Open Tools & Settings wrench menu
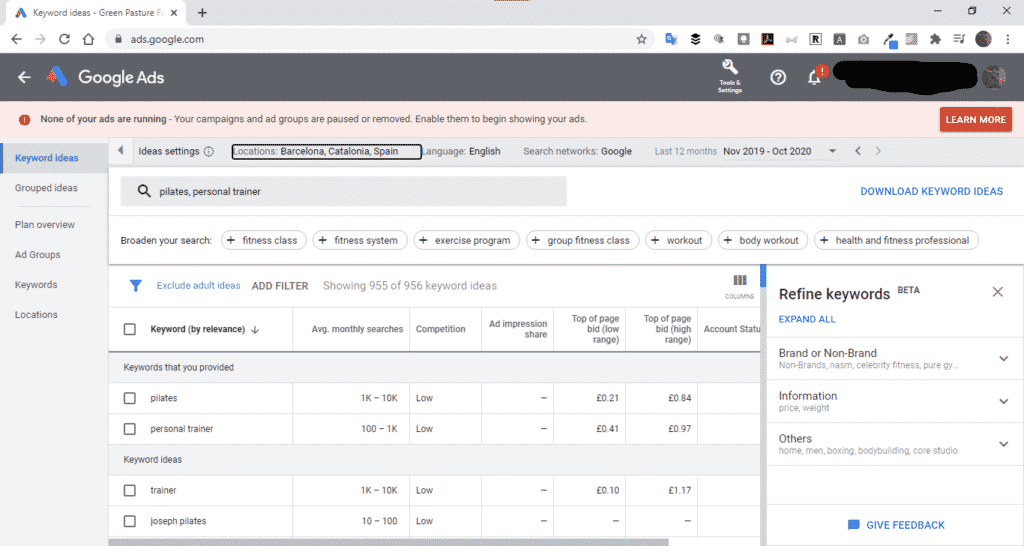Image resolution: width=1024 pixels, height=546 pixels. click(729, 76)
